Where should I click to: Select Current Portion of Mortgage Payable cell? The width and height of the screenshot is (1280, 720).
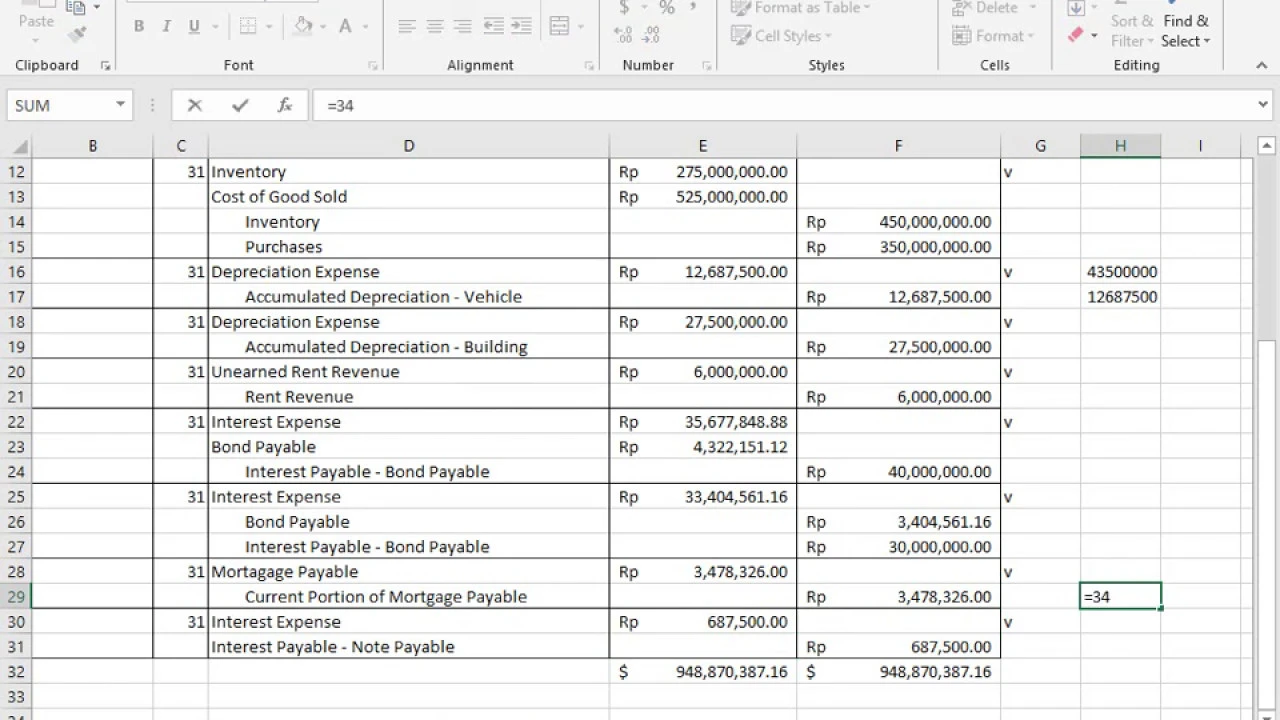click(x=408, y=596)
